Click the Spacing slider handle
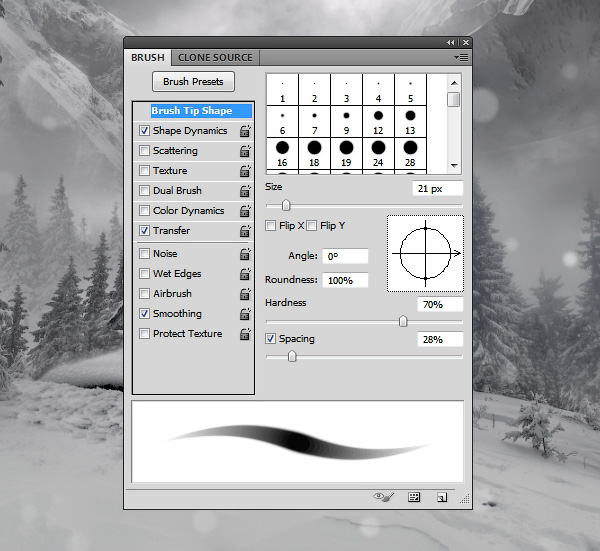The image size is (600, 551). point(292,356)
